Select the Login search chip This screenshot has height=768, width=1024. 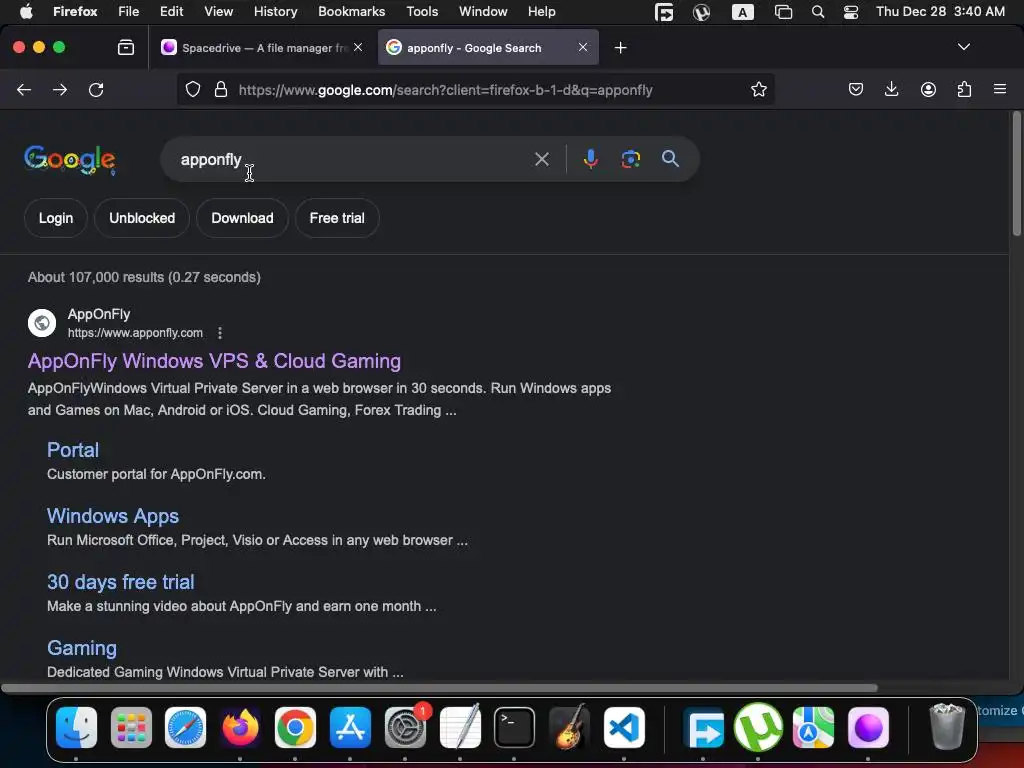56,218
